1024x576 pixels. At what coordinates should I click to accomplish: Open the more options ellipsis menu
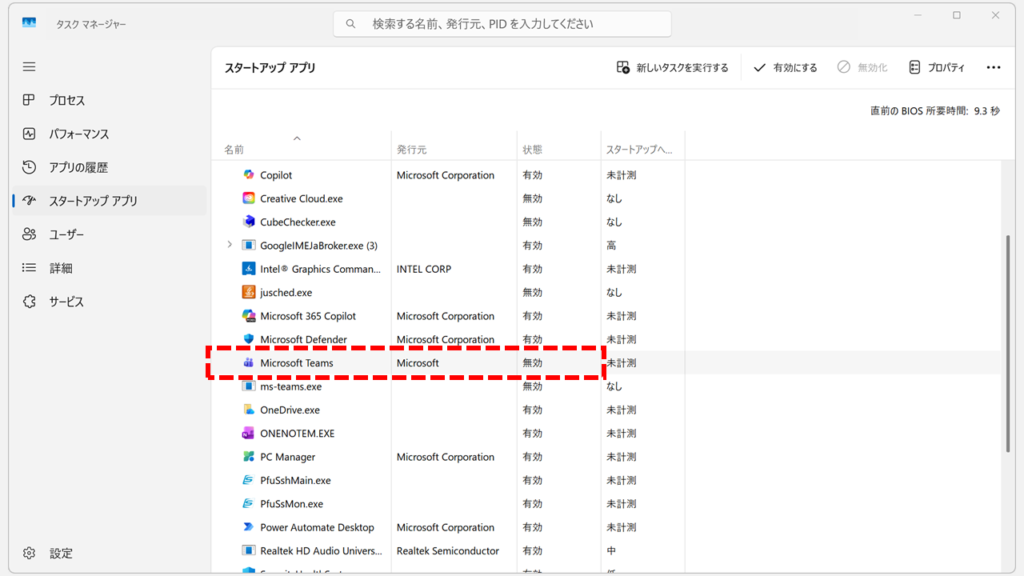coord(993,66)
